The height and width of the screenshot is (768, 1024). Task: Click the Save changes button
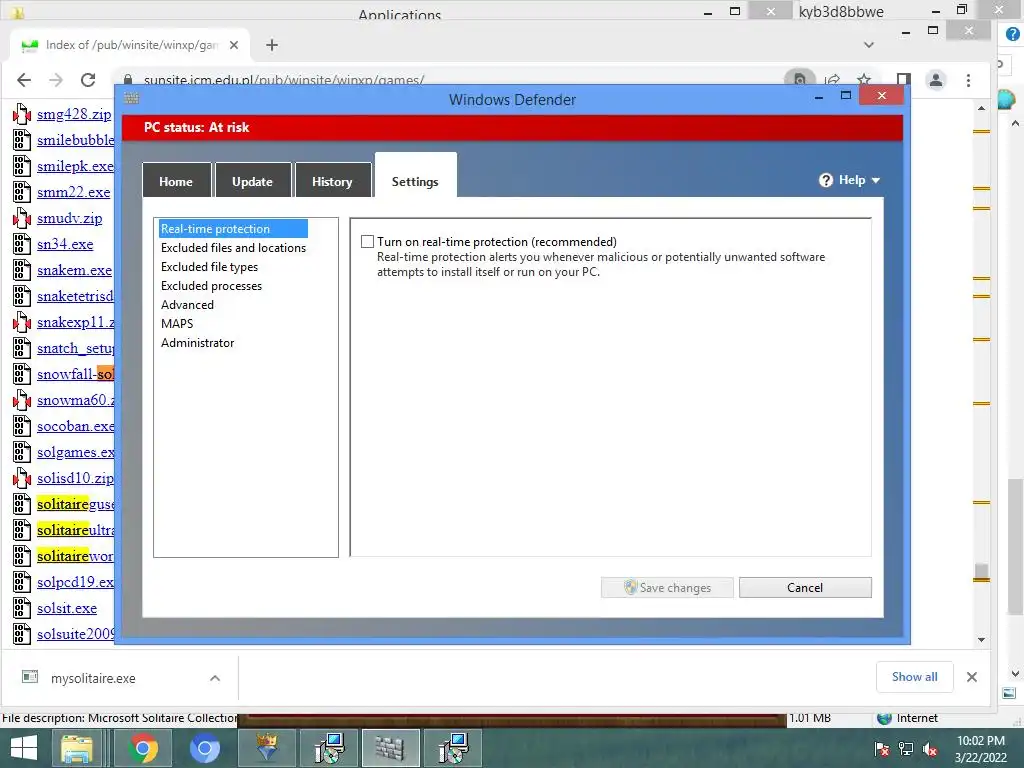667,587
